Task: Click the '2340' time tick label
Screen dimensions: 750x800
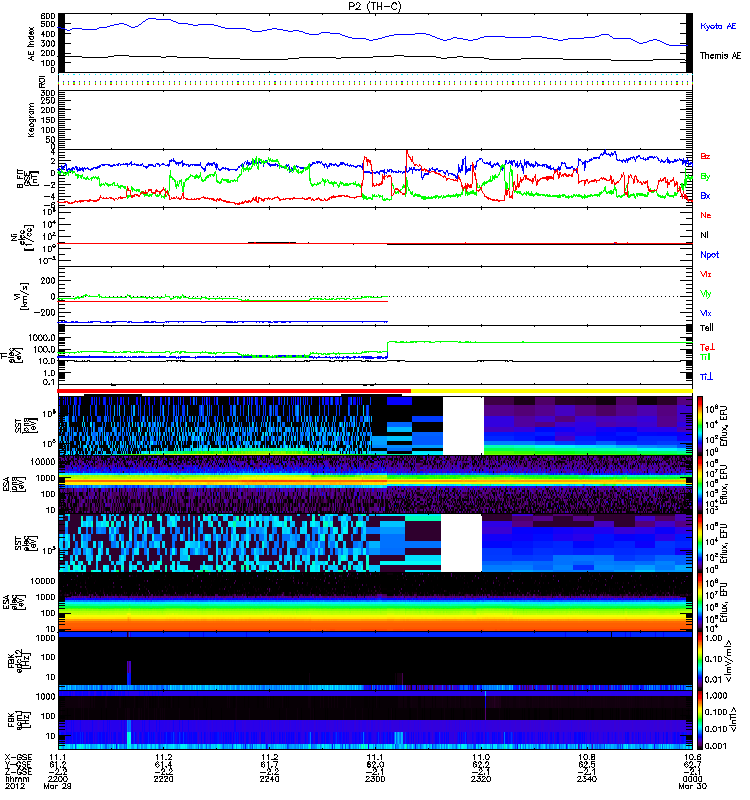Action: [x=587, y=779]
